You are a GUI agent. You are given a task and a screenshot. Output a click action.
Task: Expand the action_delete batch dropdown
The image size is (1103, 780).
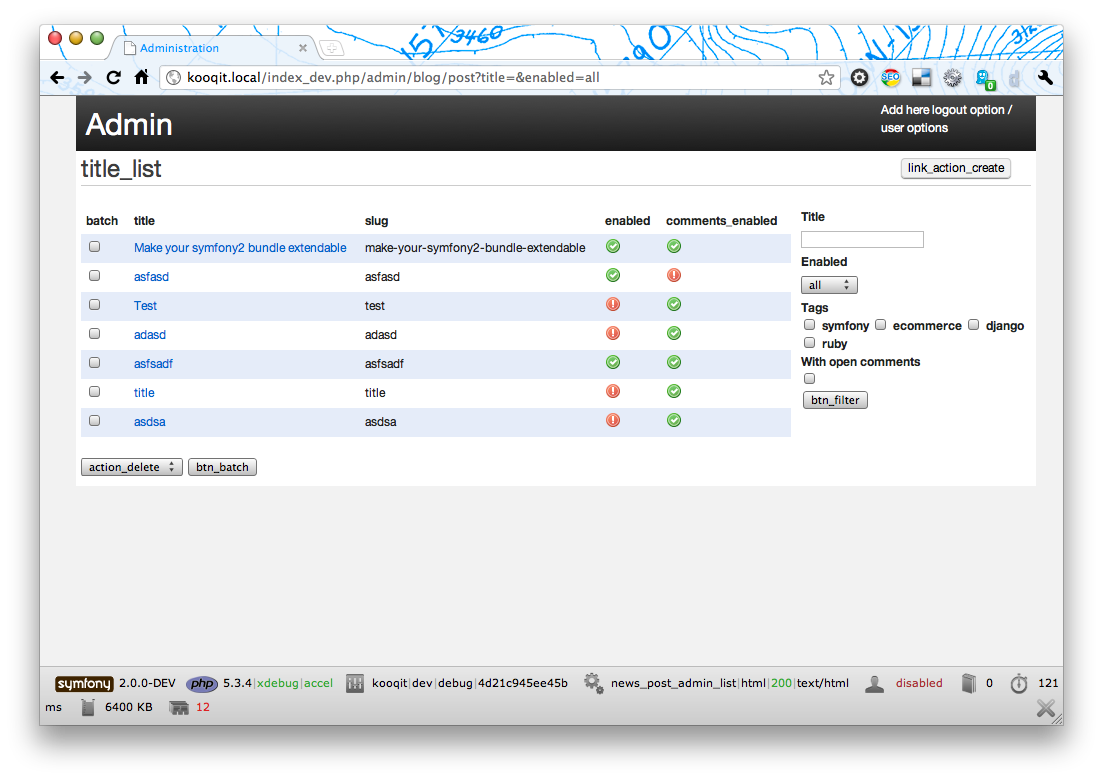coord(131,467)
